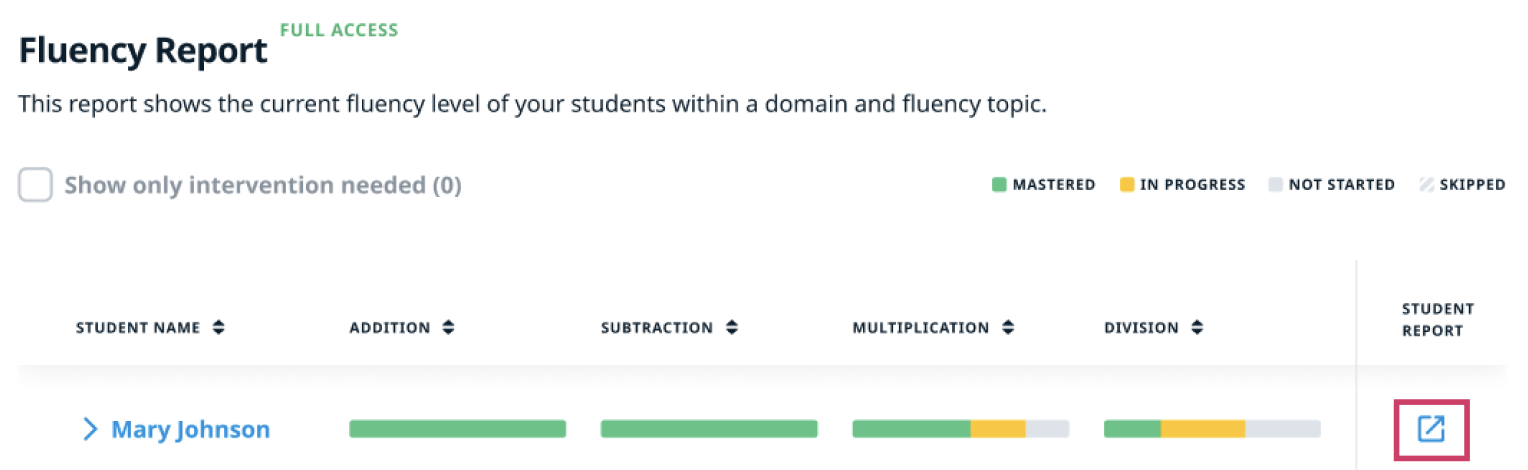The width and height of the screenshot is (1528, 470).
Task: Enable Show only intervention needed checkbox
Action: point(35,185)
